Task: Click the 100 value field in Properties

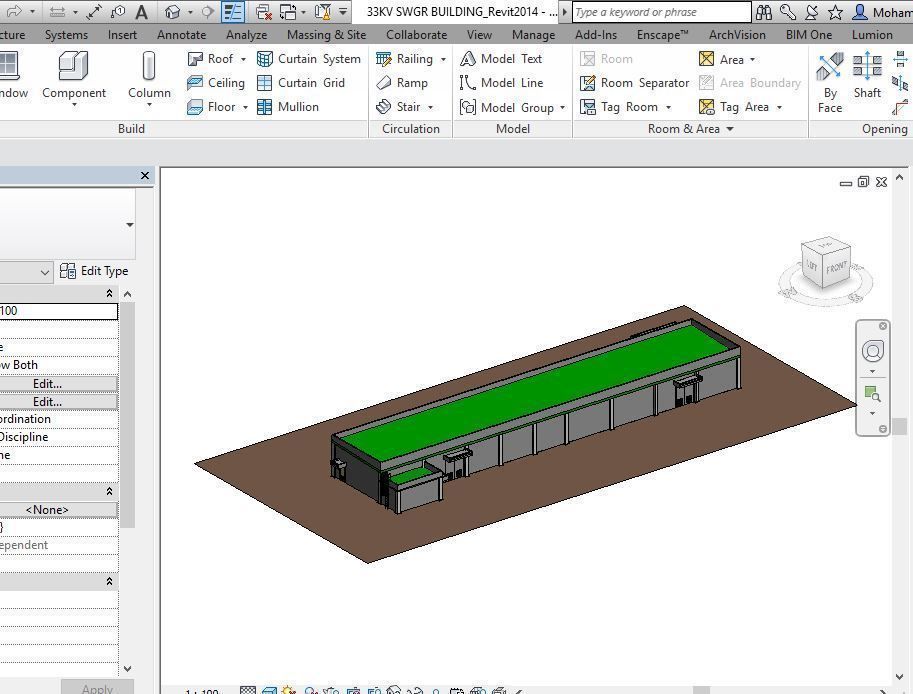Action: click(x=58, y=311)
